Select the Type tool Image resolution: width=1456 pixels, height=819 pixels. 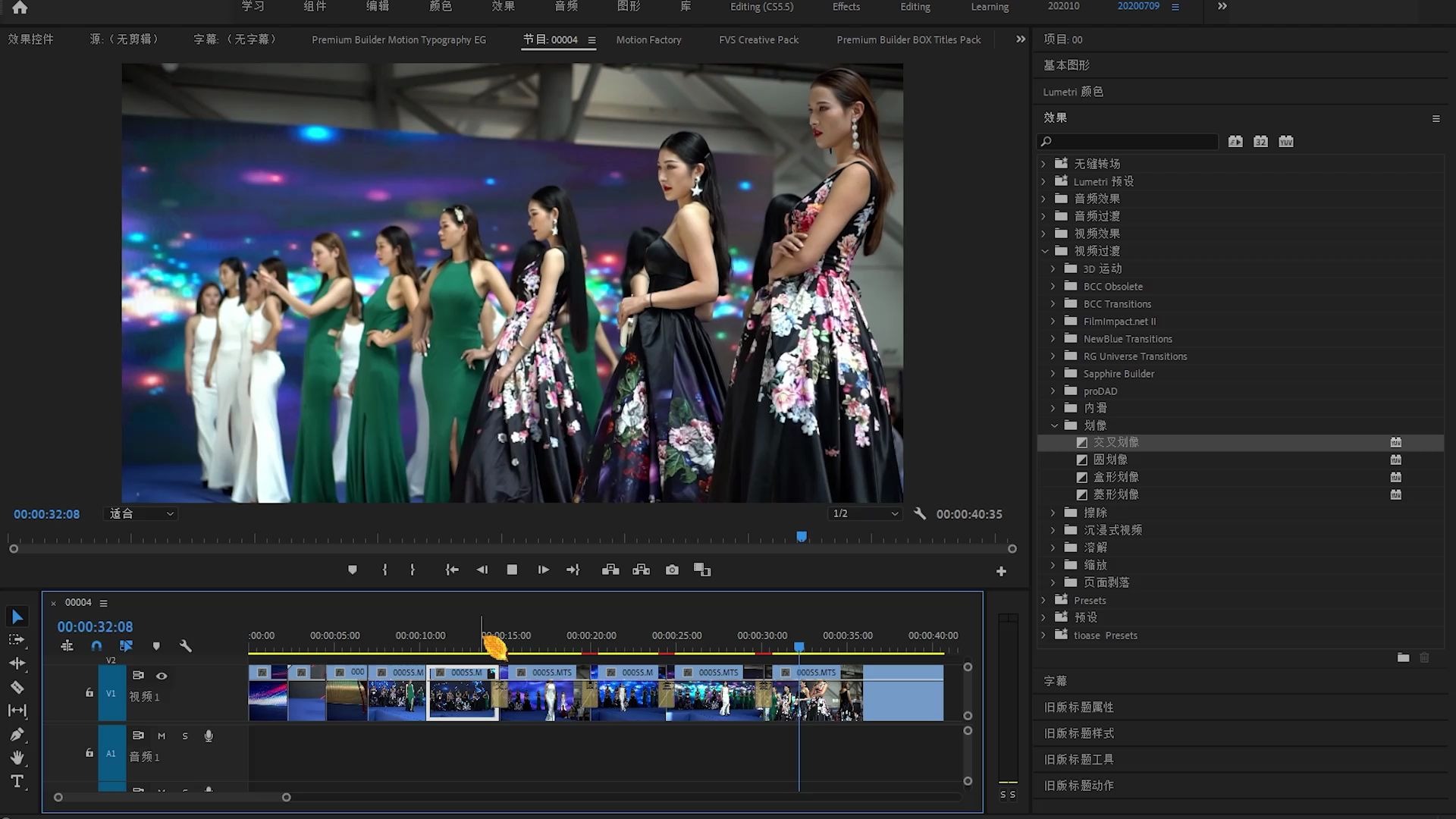(17, 781)
